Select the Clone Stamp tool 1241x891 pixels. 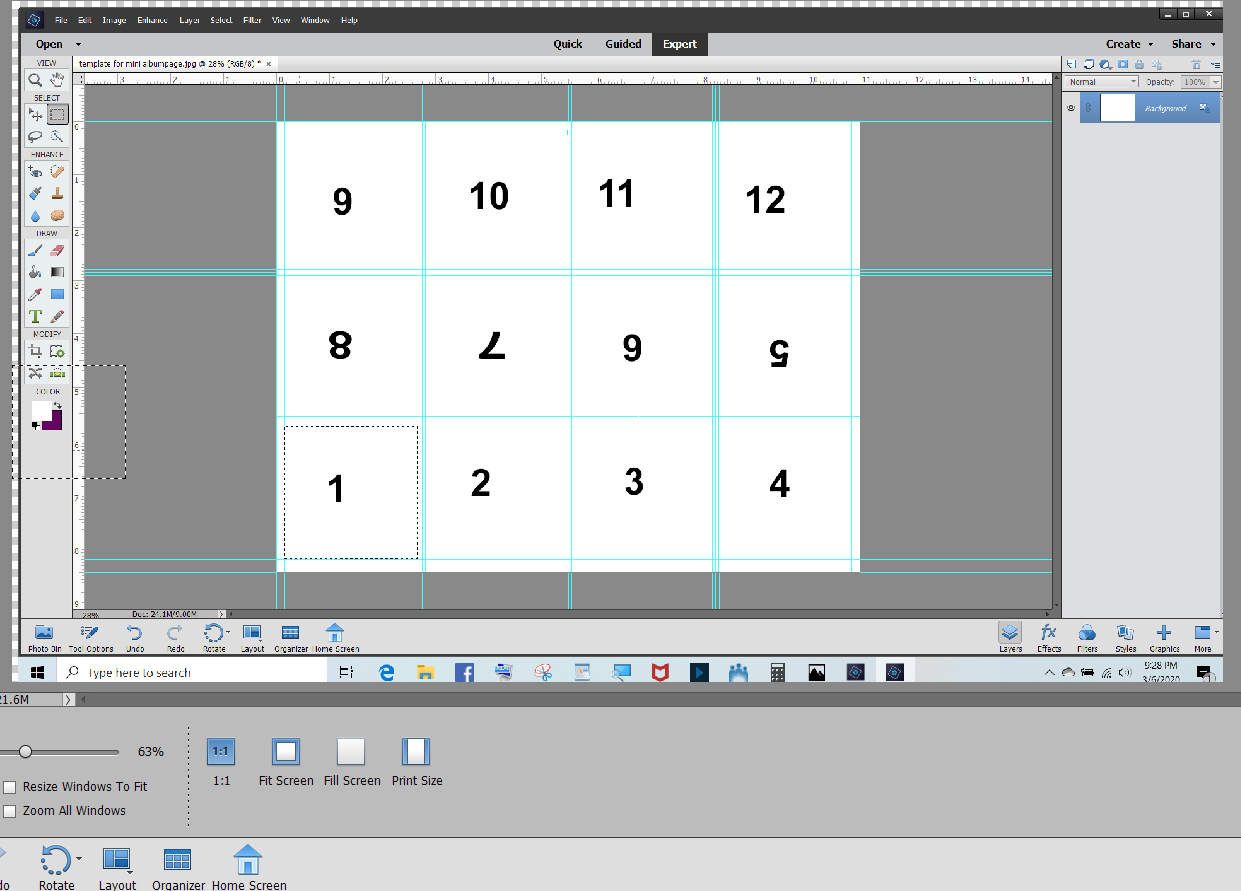coord(57,193)
